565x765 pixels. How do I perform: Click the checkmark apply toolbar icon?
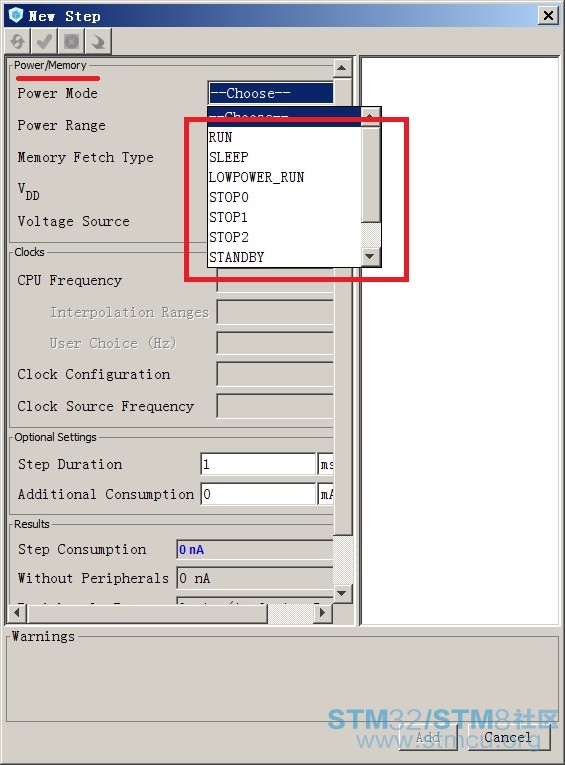(44, 41)
